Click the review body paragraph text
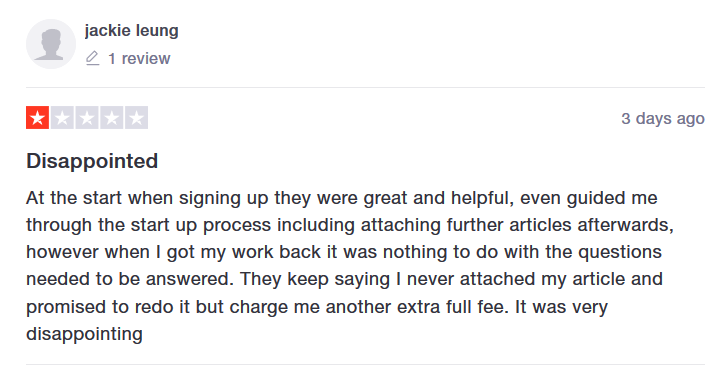The width and height of the screenshot is (726, 382). point(350,266)
